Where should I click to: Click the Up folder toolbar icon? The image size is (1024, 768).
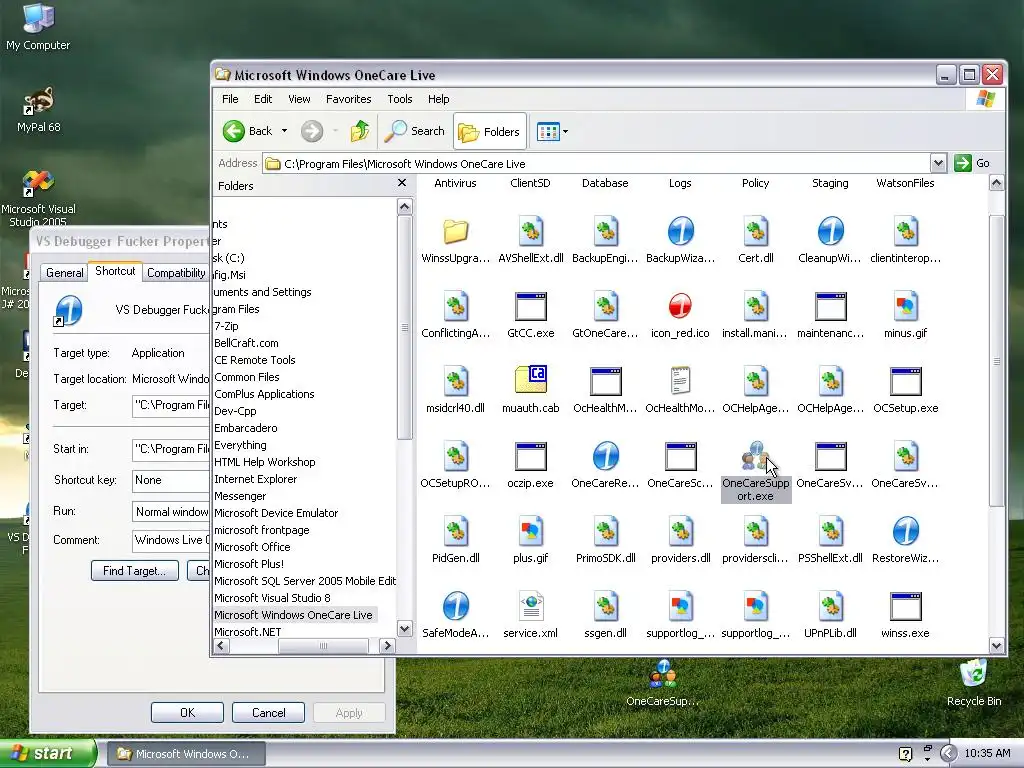(x=359, y=131)
